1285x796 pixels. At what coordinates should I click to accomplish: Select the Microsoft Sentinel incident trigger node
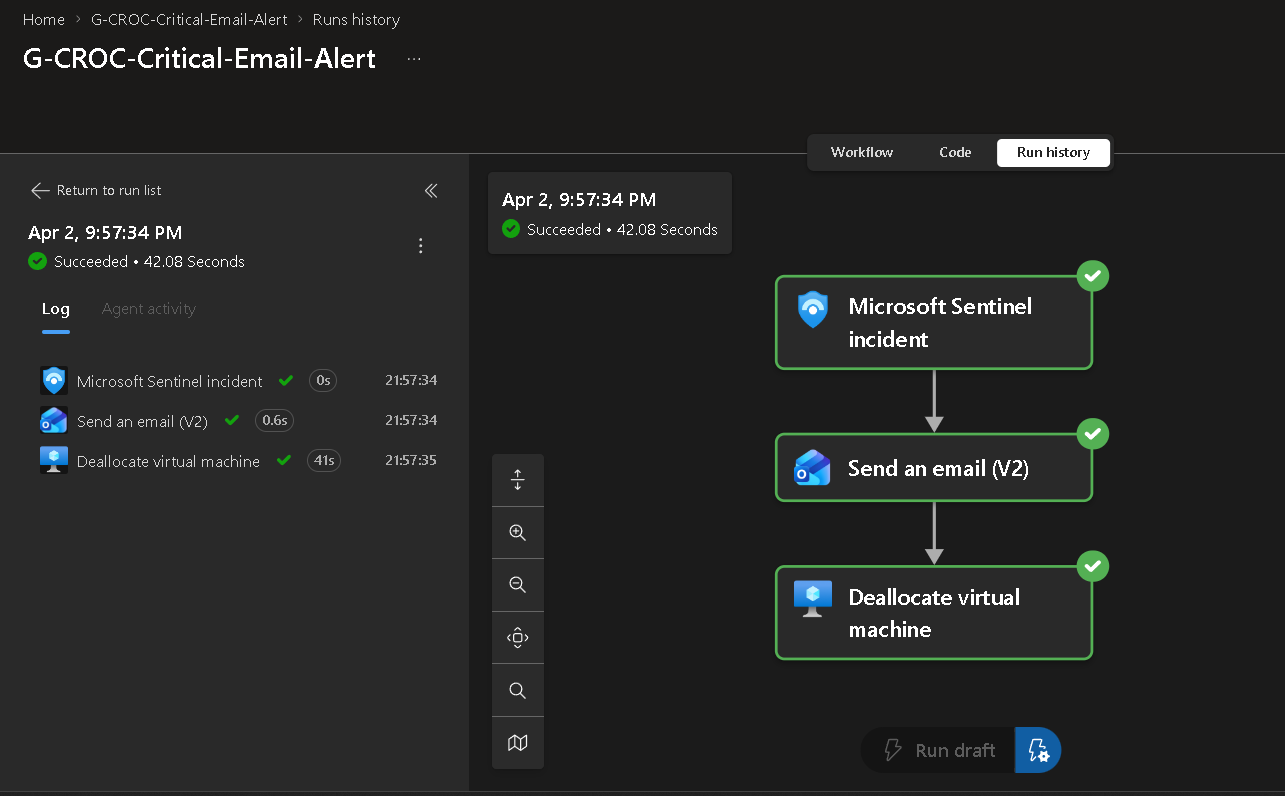[933, 323]
